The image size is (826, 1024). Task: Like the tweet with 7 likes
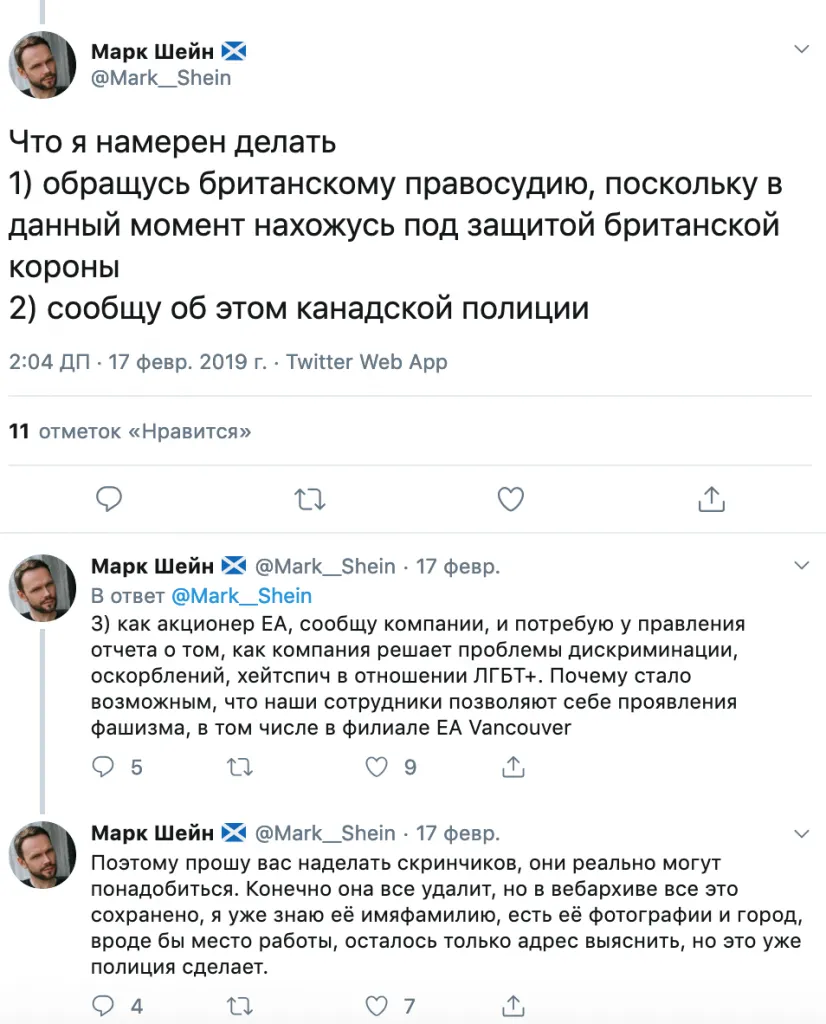pyautogui.click(x=376, y=1005)
